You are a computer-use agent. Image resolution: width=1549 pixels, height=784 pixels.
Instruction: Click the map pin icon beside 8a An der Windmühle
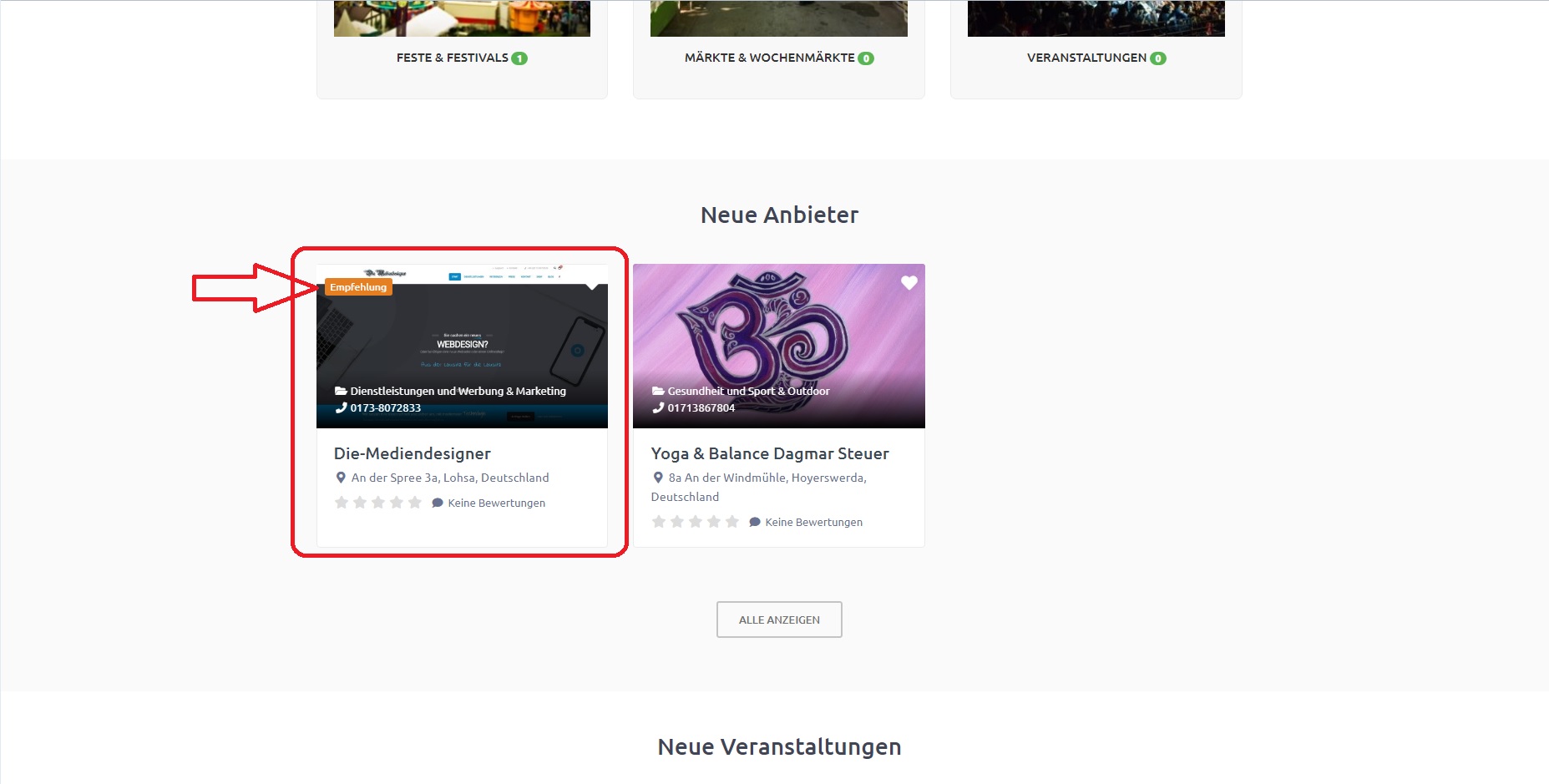tap(658, 478)
